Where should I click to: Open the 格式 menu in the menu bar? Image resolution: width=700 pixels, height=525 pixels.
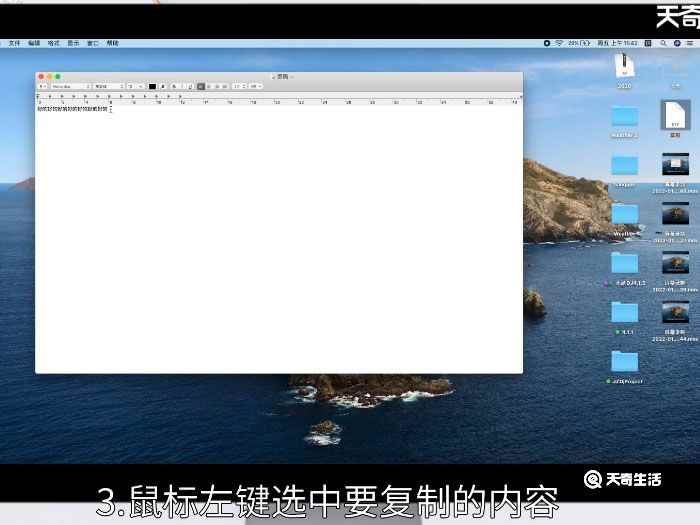point(54,43)
